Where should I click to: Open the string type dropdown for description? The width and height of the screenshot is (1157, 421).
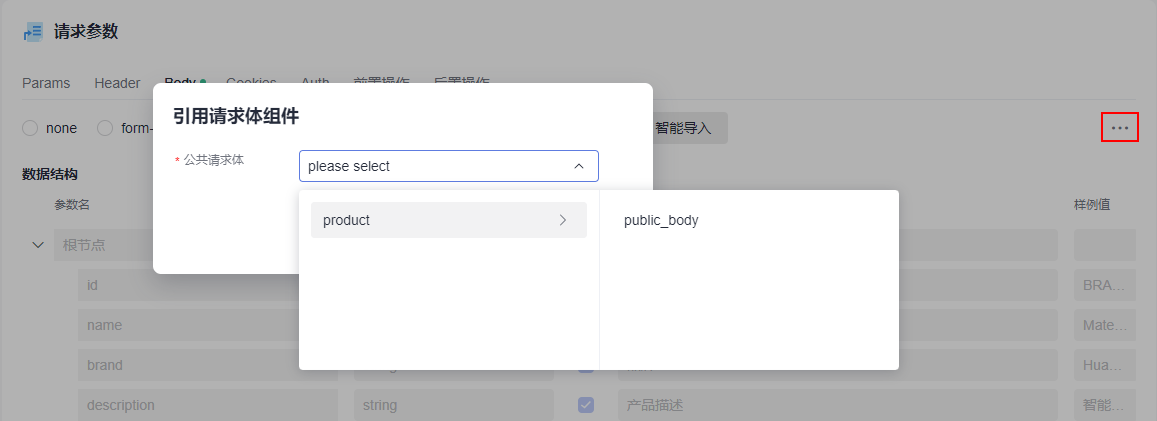[454, 405]
